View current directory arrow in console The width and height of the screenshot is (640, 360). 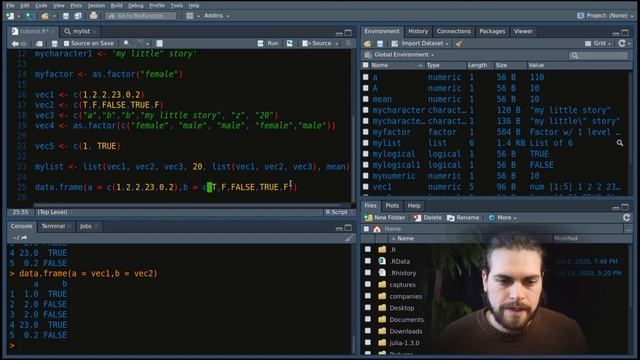tap(24, 238)
